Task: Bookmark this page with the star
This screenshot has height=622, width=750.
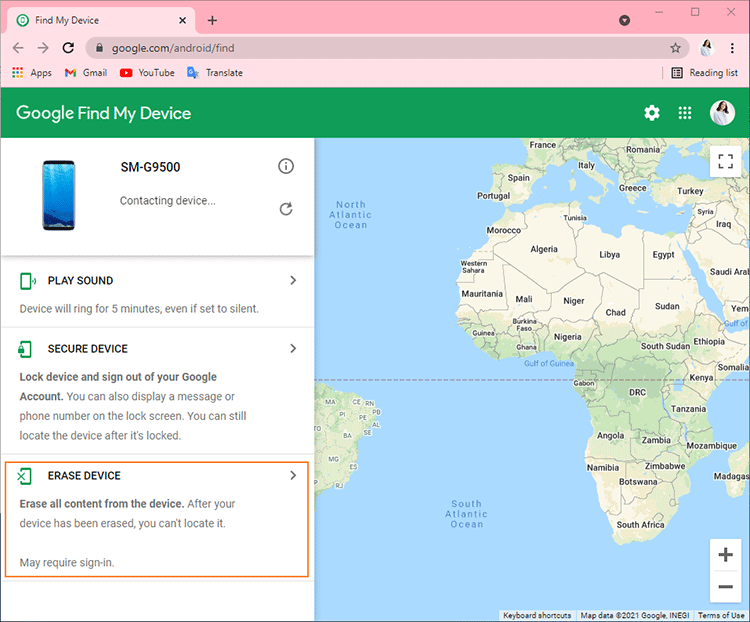Action: [x=675, y=48]
